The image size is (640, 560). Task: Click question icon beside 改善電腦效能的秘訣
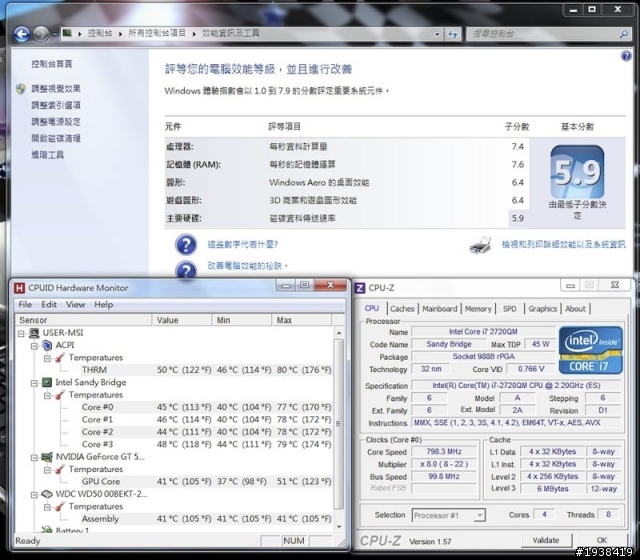click(x=186, y=269)
